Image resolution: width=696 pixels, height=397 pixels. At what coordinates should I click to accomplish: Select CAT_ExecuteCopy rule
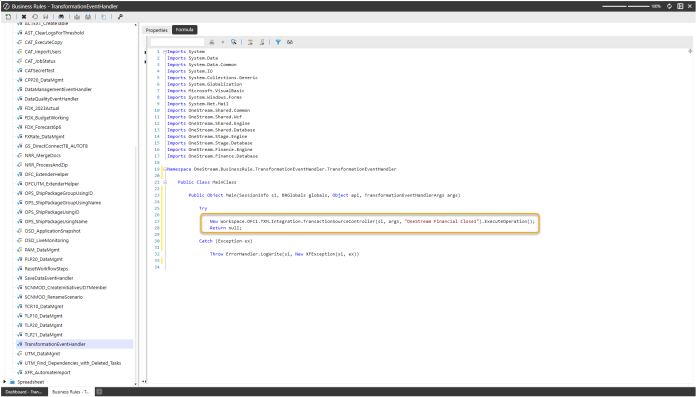[44, 42]
